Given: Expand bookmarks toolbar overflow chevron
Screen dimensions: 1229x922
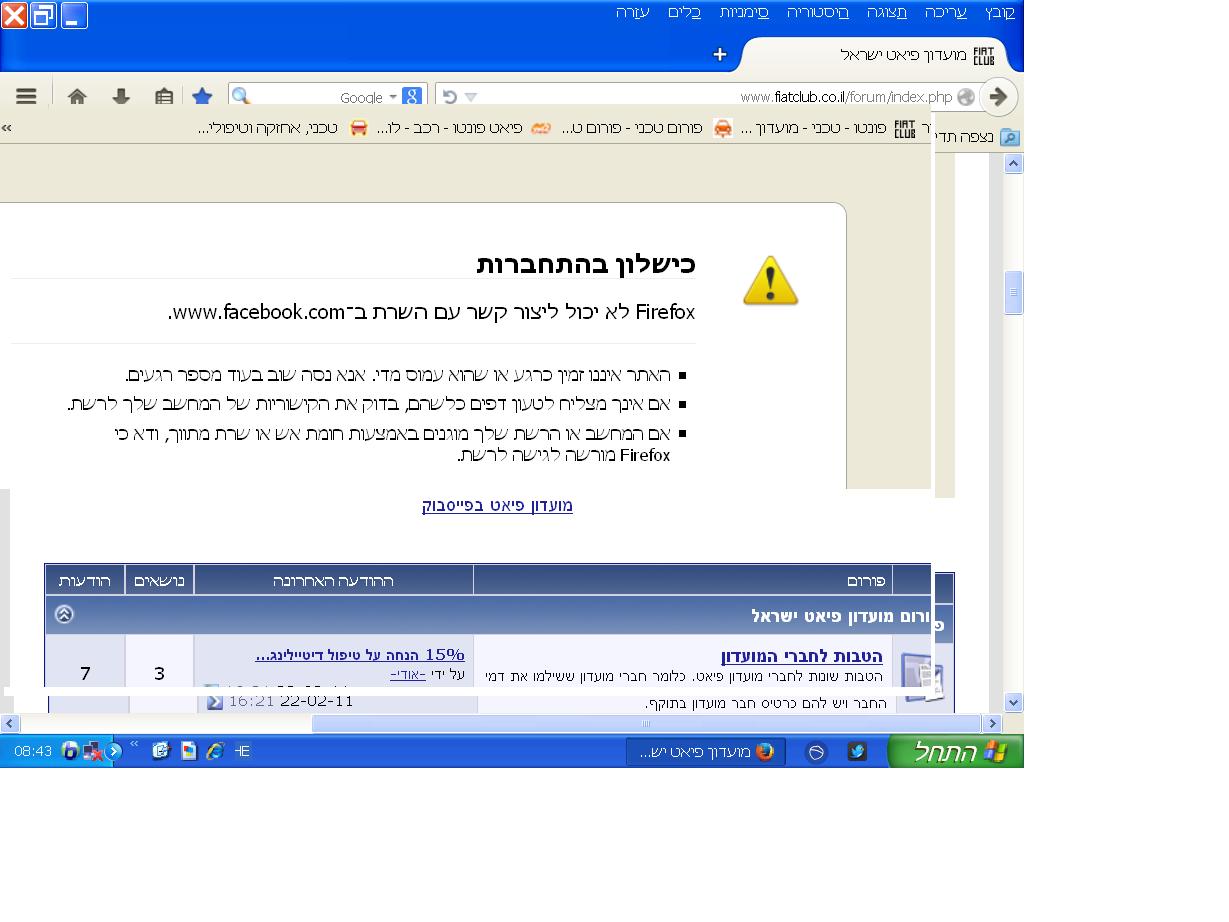Looking at the screenshot, I should pos(7,128).
